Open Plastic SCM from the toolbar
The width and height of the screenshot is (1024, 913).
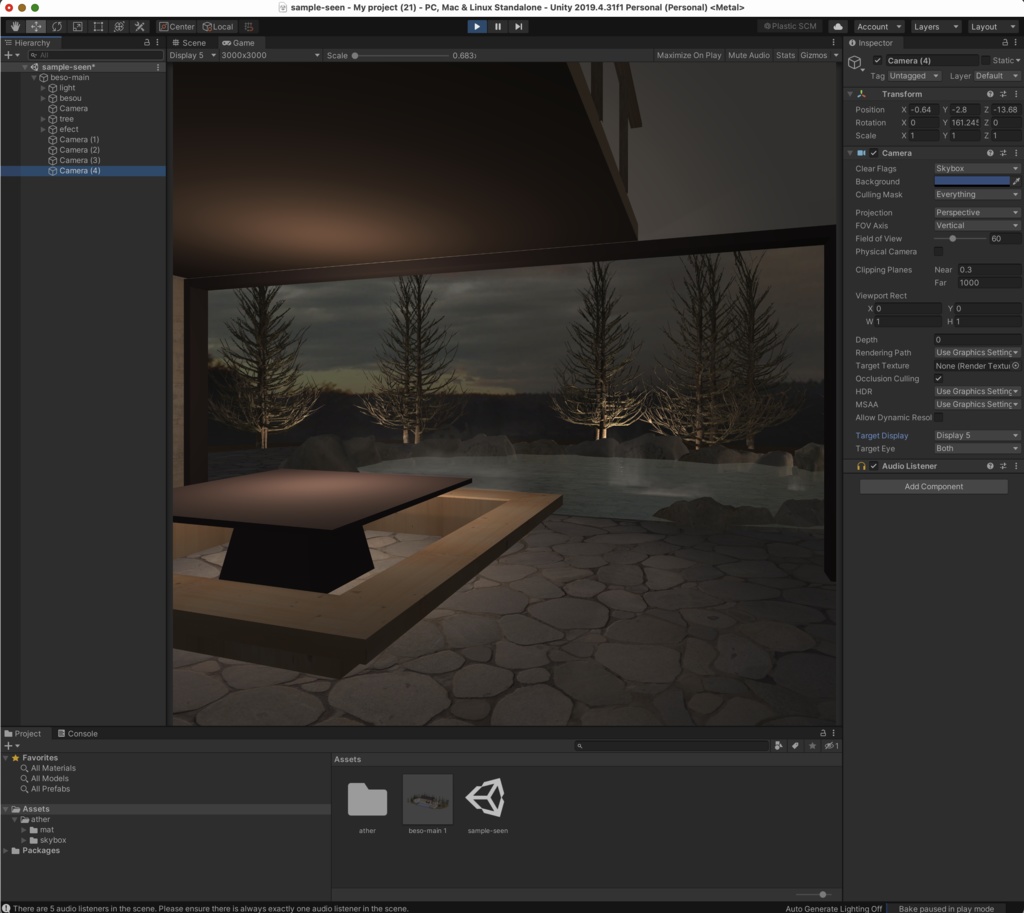pos(793,26)
